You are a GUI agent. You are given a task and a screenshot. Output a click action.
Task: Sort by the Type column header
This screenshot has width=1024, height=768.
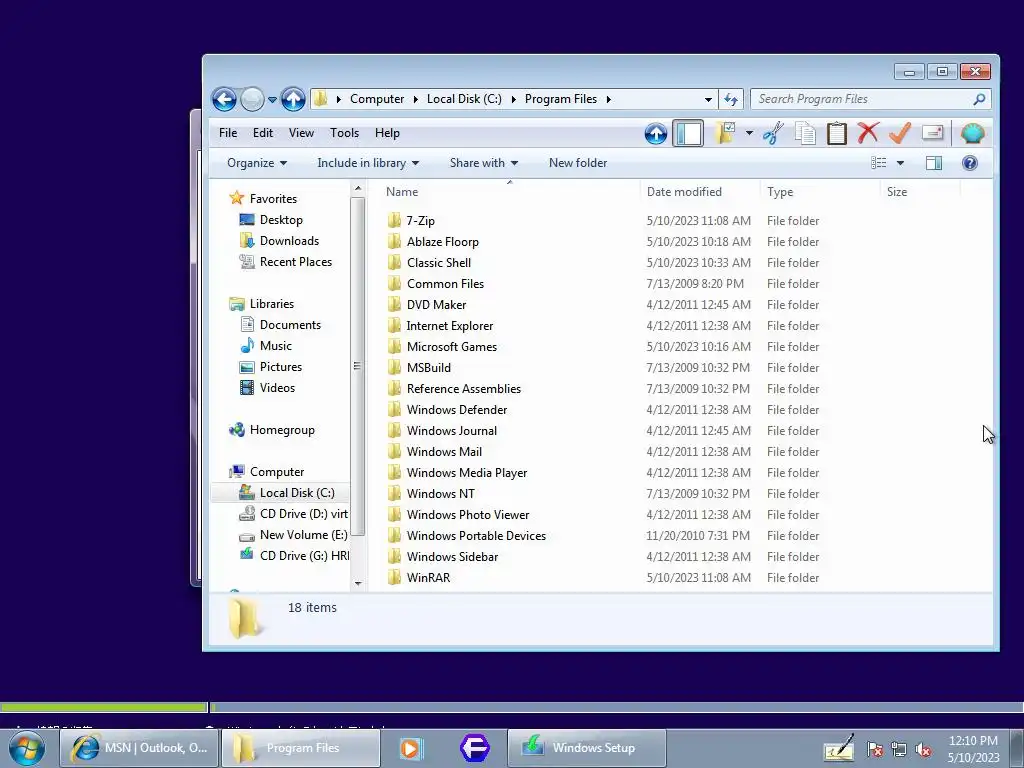point(820,191)
